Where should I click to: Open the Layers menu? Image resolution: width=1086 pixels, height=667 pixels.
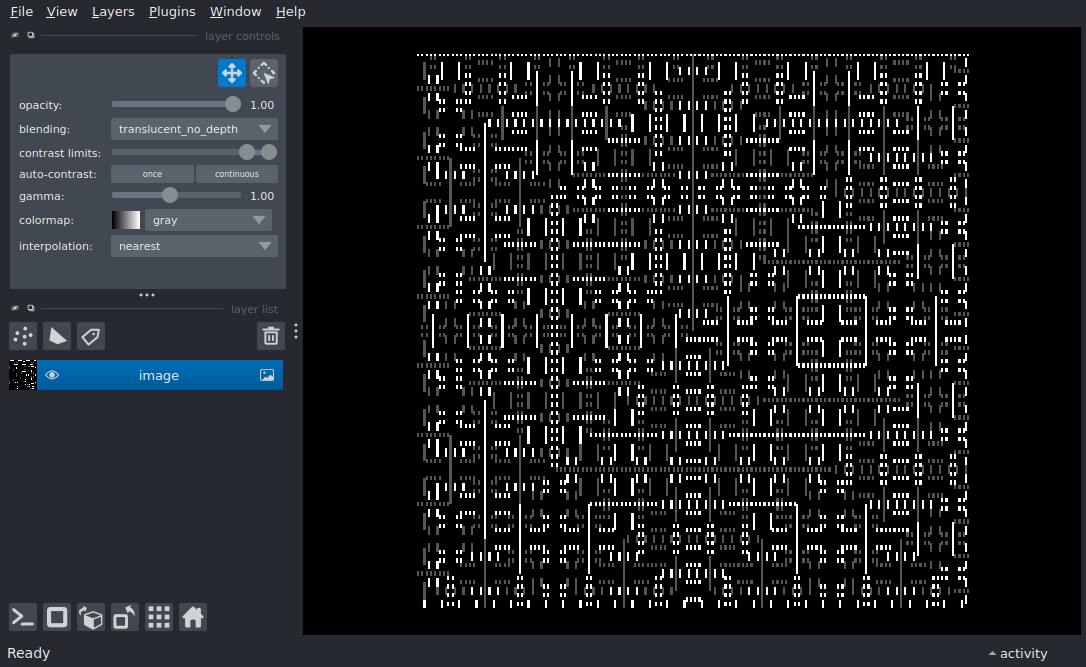pos(113,12)
